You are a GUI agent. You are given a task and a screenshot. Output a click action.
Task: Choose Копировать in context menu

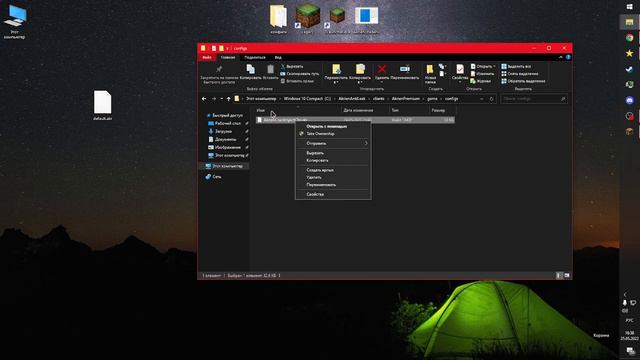pyautogui.click(x=333, y=160)
